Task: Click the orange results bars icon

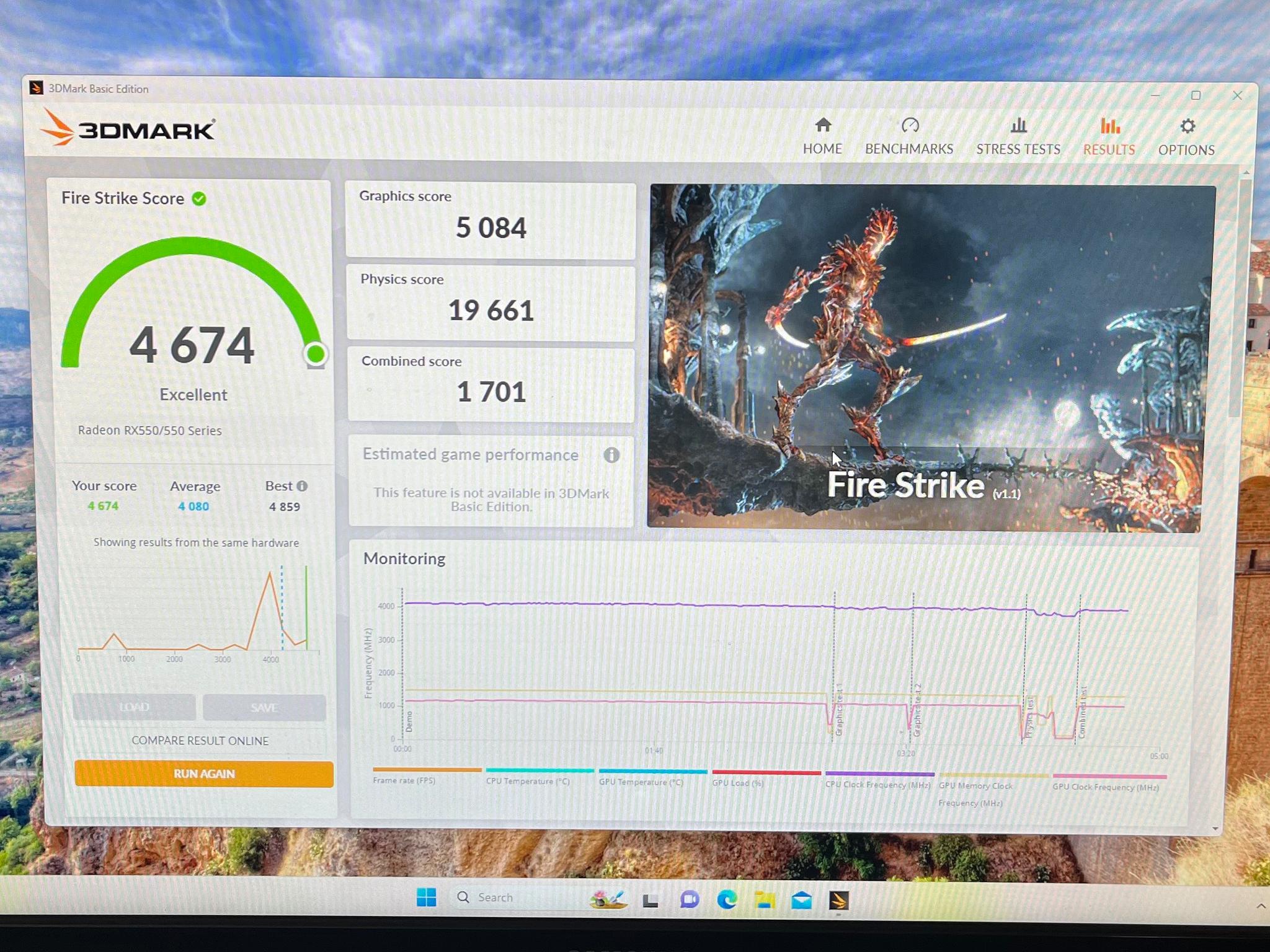Action: tap(1109, 126)
